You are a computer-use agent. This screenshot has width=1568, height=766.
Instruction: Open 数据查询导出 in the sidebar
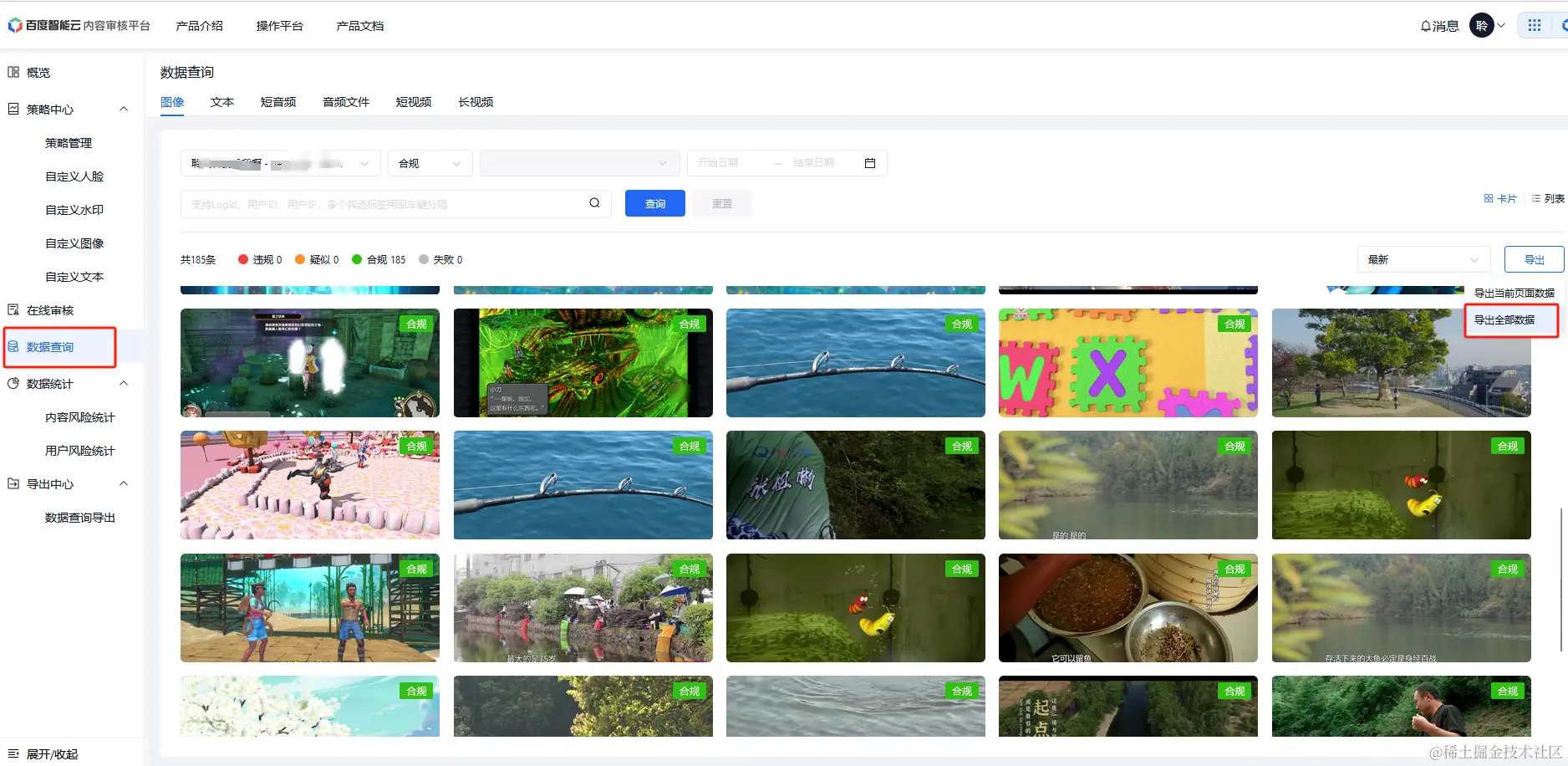(80, 518)
